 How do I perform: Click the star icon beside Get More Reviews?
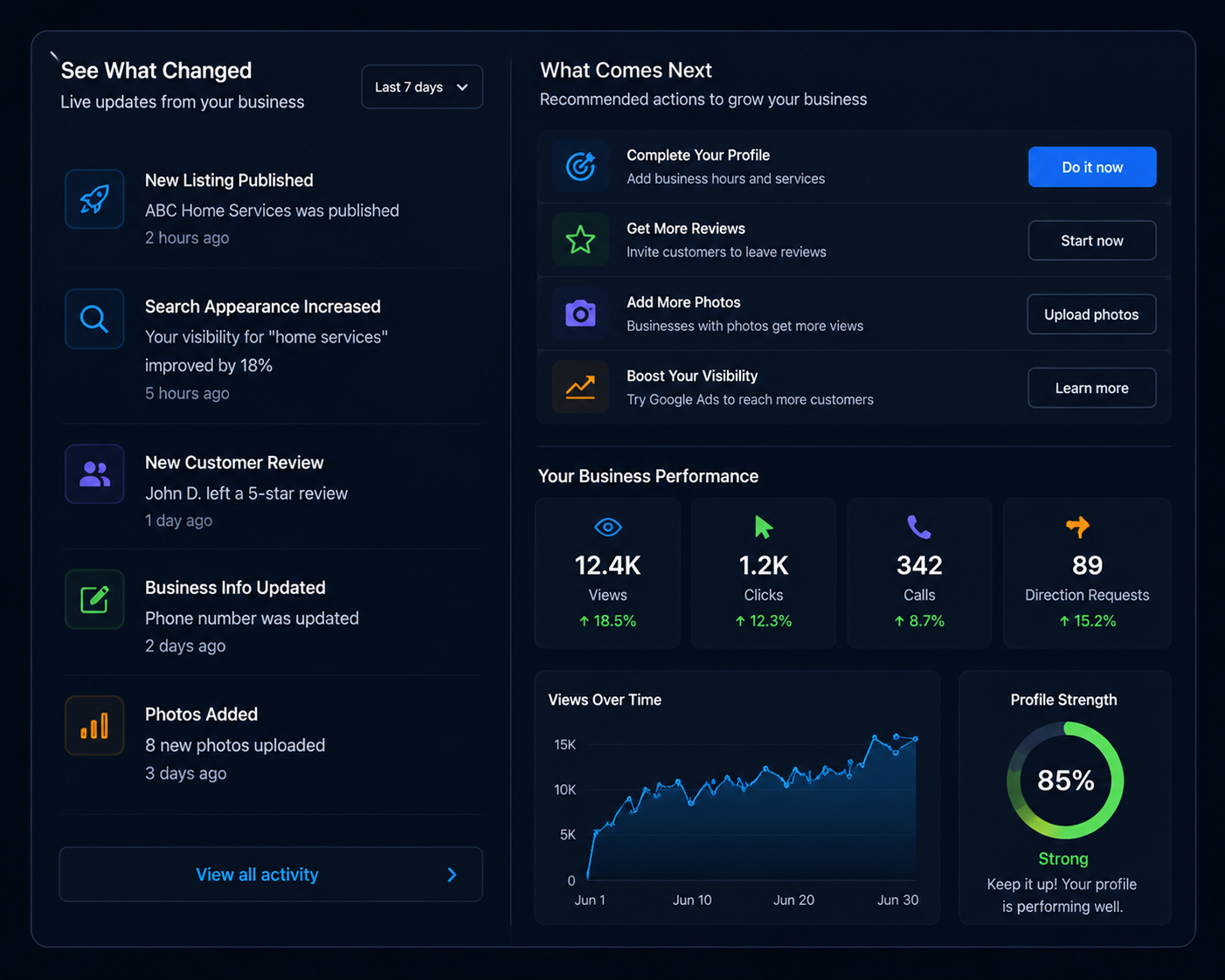pos(580,239)
